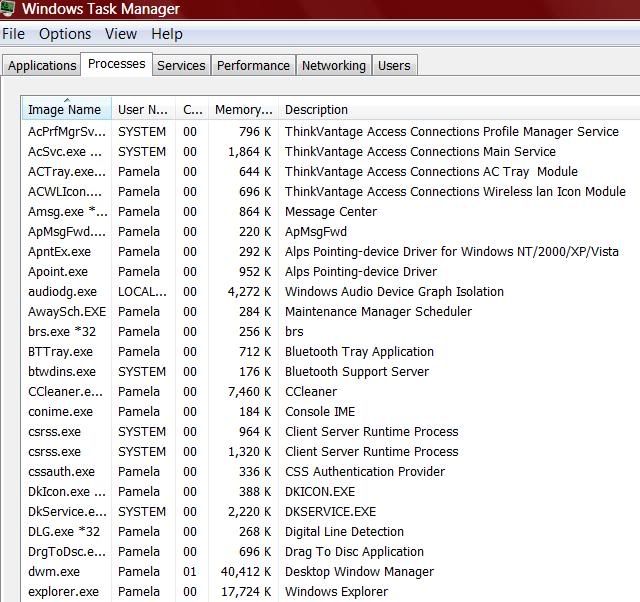Open the View menu
The image size is (640, 602).
coord(121,34)
